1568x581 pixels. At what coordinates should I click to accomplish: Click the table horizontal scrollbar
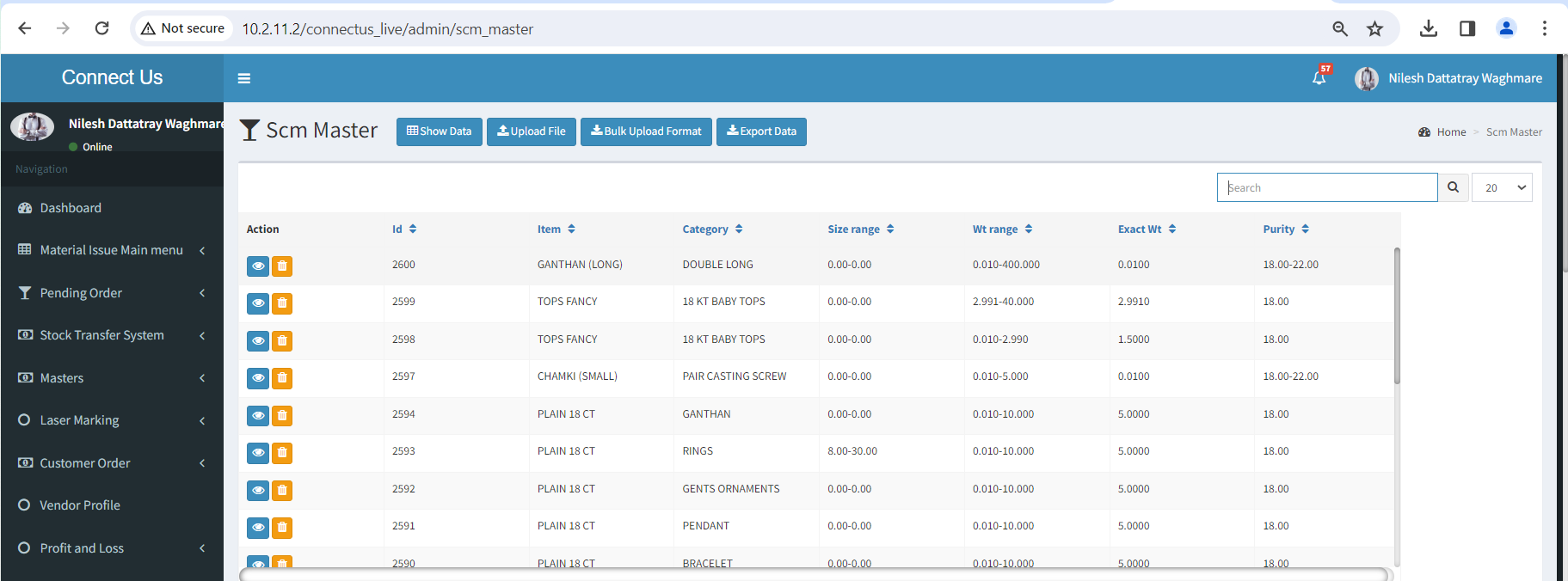click(814, 574)
